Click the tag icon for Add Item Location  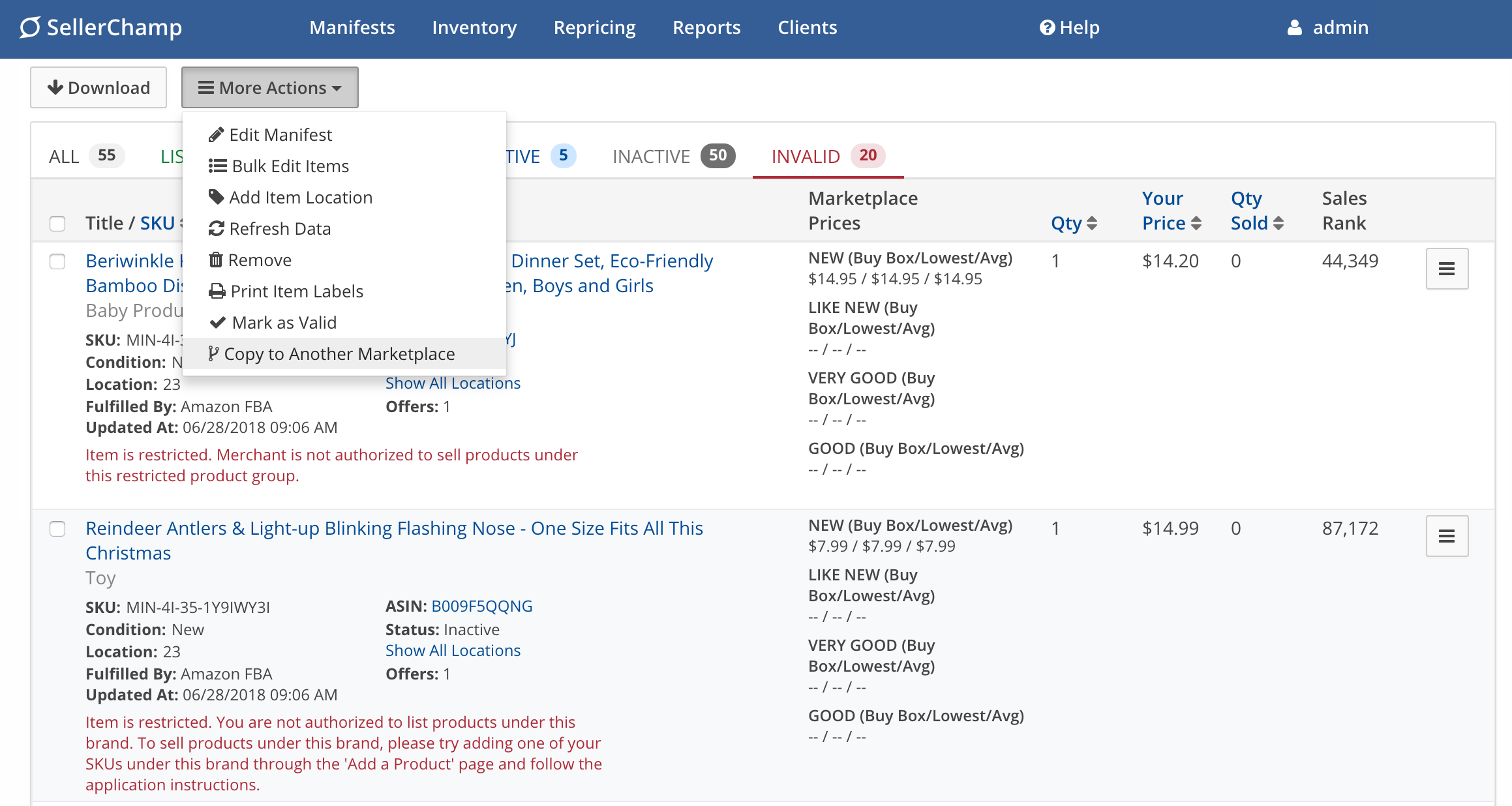(x=216, y=197)
